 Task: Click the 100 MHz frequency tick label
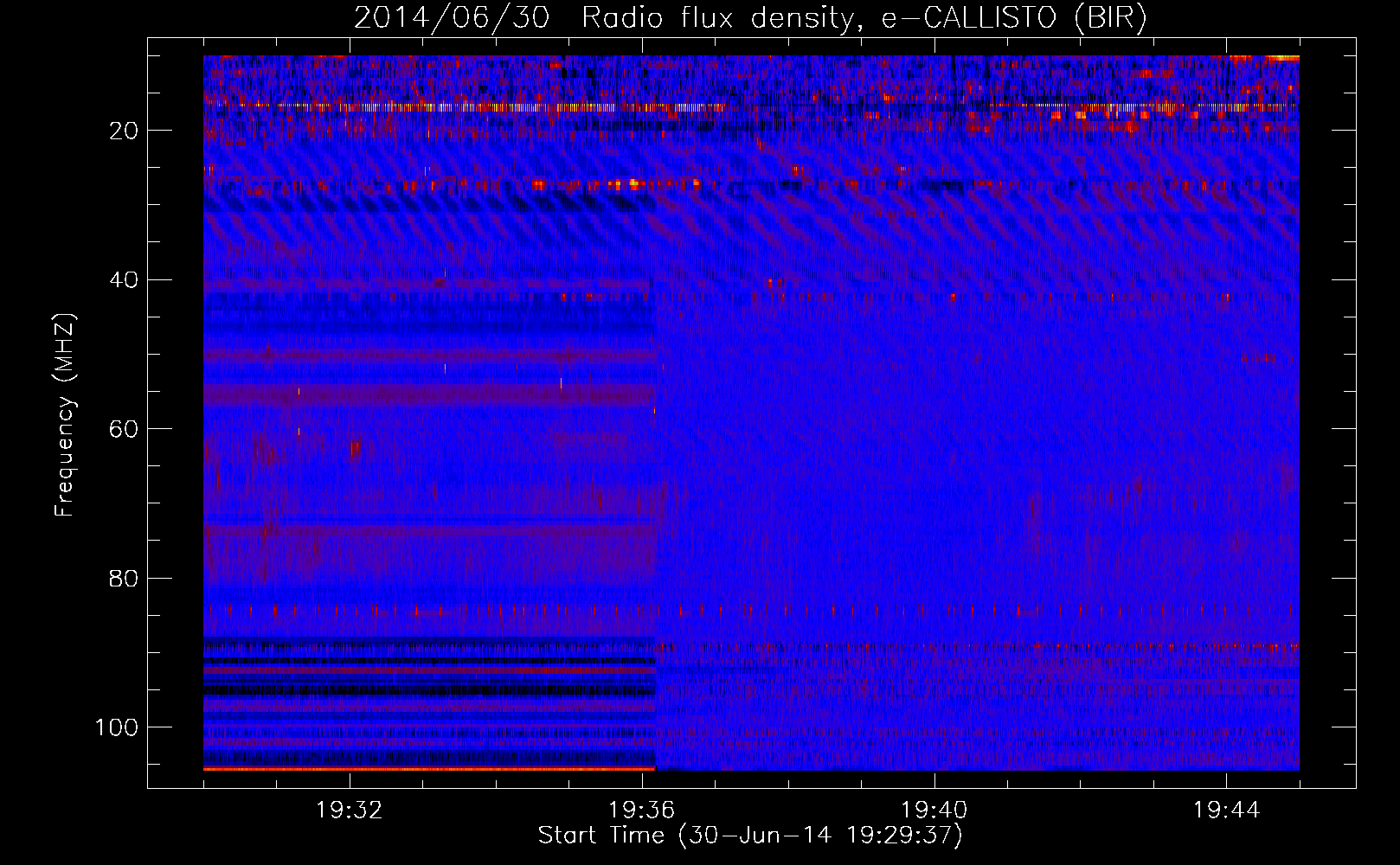pos(117,727)
